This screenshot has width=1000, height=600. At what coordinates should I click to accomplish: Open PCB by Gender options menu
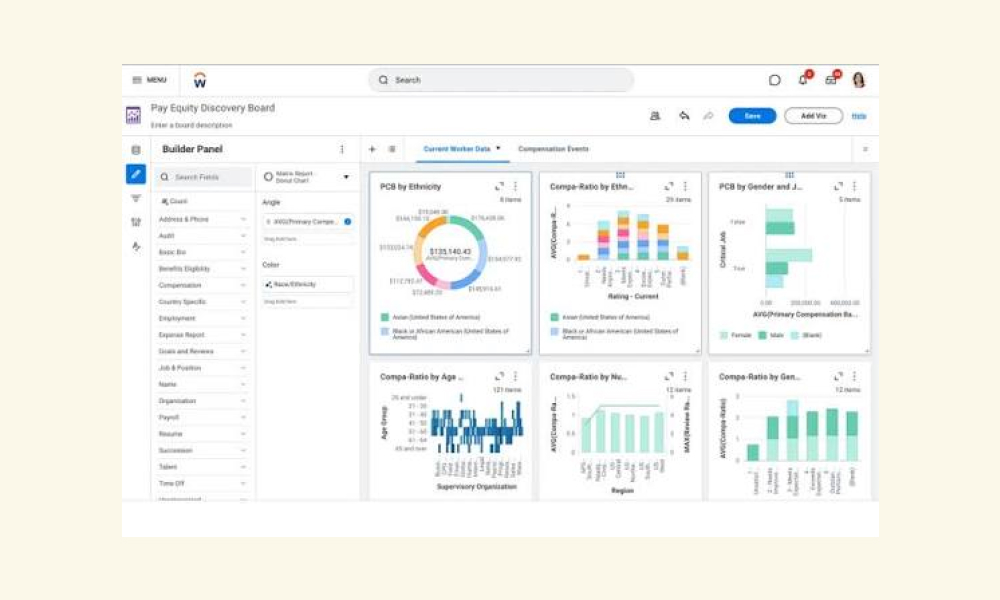855,186
